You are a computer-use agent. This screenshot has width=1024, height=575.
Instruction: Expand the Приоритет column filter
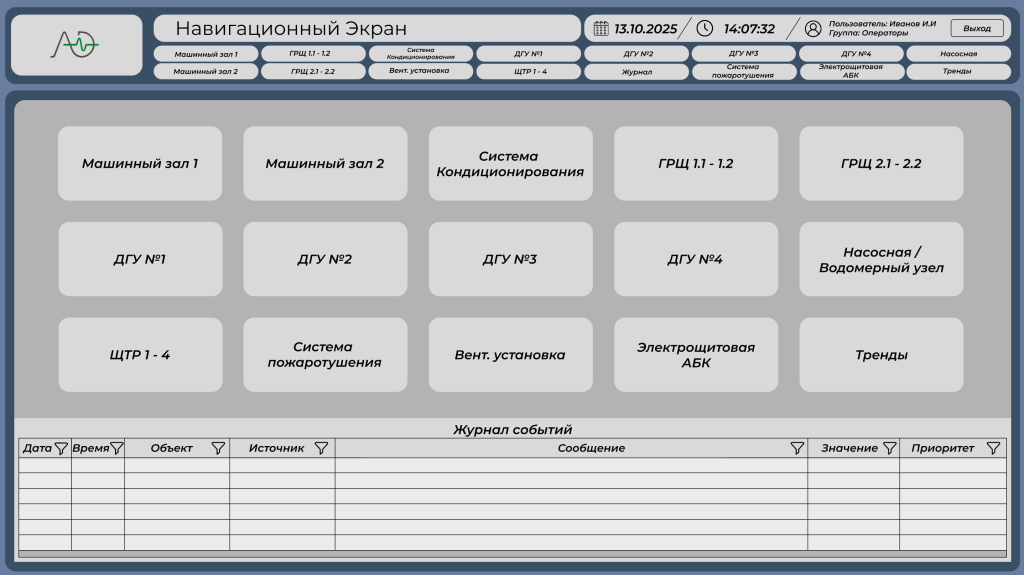(x=993, y=449)
